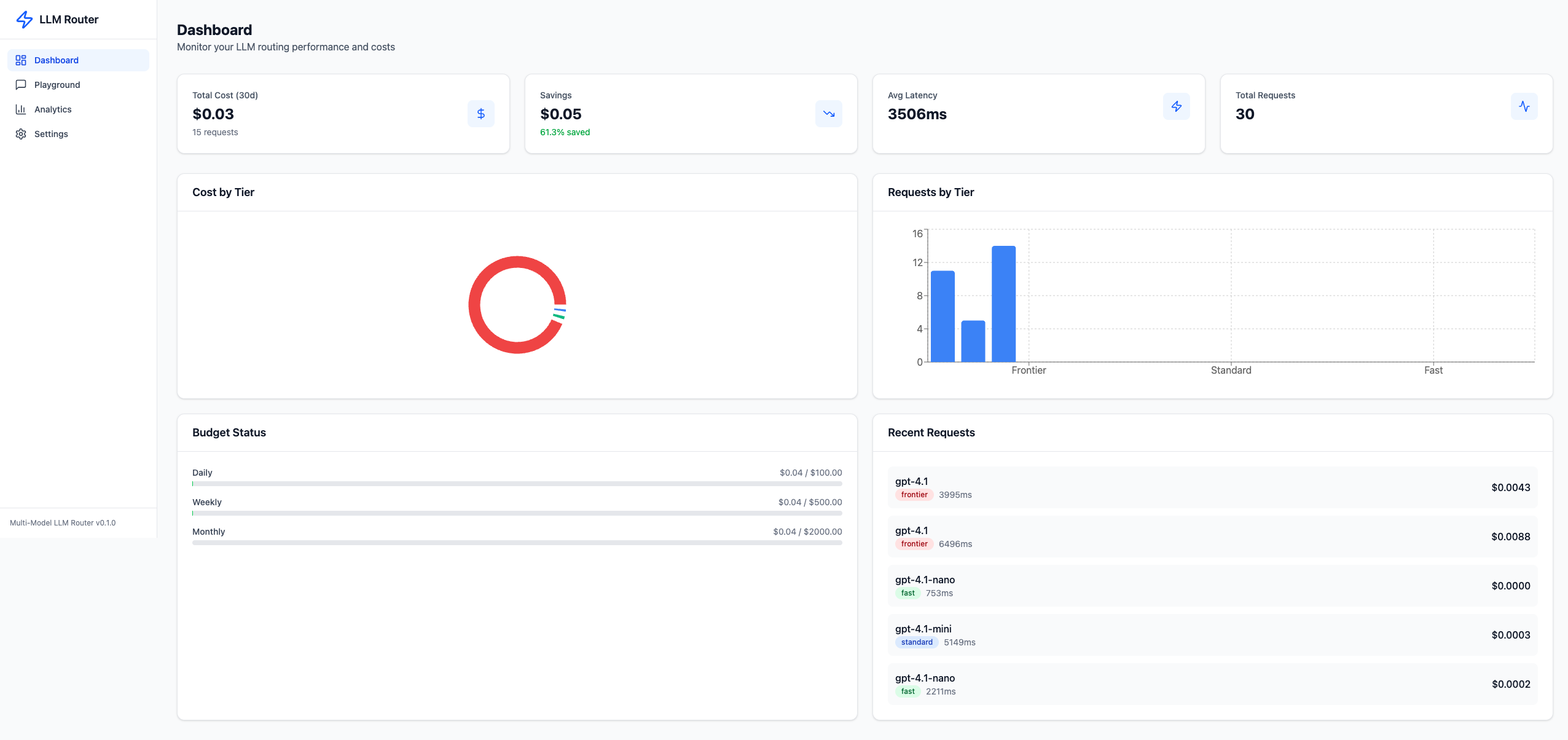Click the $0.04 / $100.00 daily amount
Image resolution: width=1568 pixels, height=740 pixels.
[811, 473]
